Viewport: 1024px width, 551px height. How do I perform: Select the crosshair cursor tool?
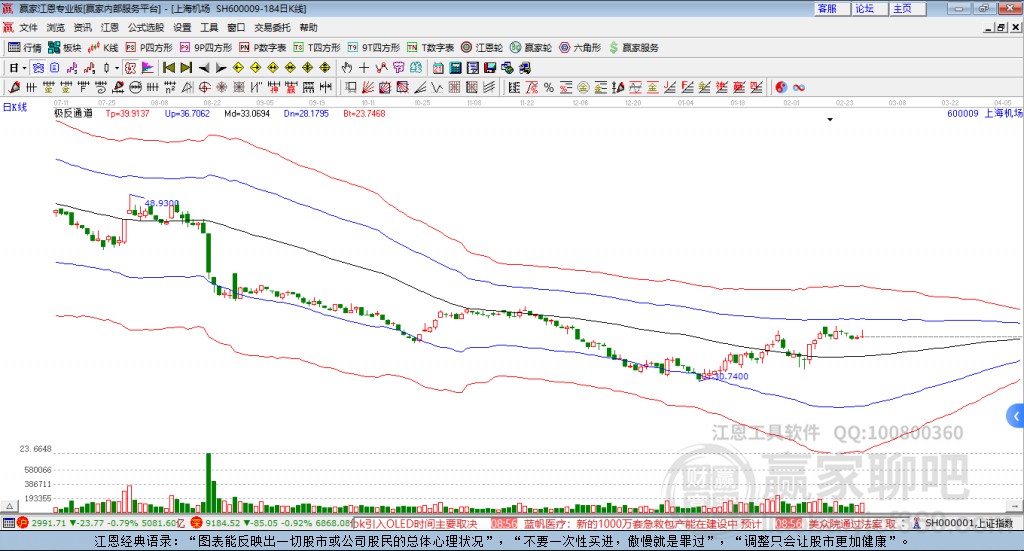[364, 68]
